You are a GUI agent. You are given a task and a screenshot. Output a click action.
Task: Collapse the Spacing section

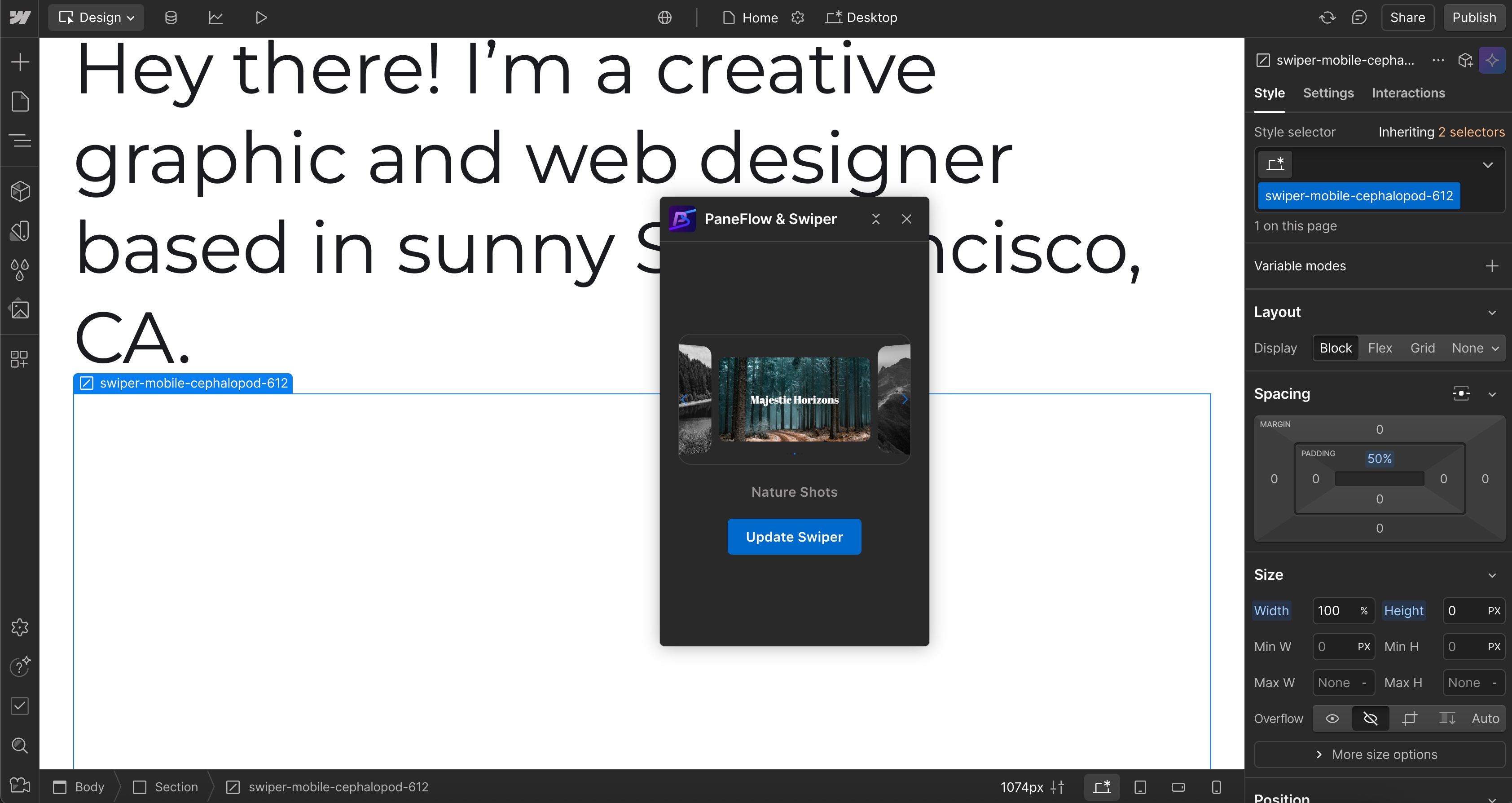pyautogui.click(x=1492, y=394)
